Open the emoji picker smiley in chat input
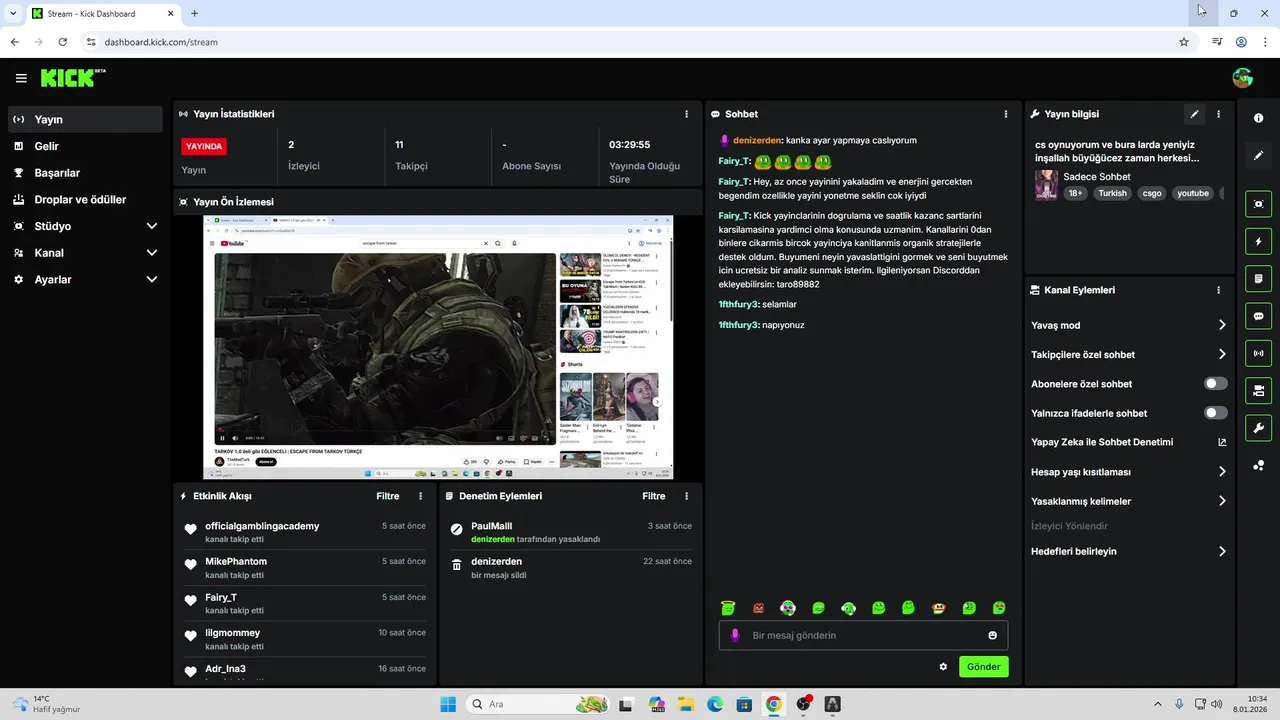 tap(993, 635)
